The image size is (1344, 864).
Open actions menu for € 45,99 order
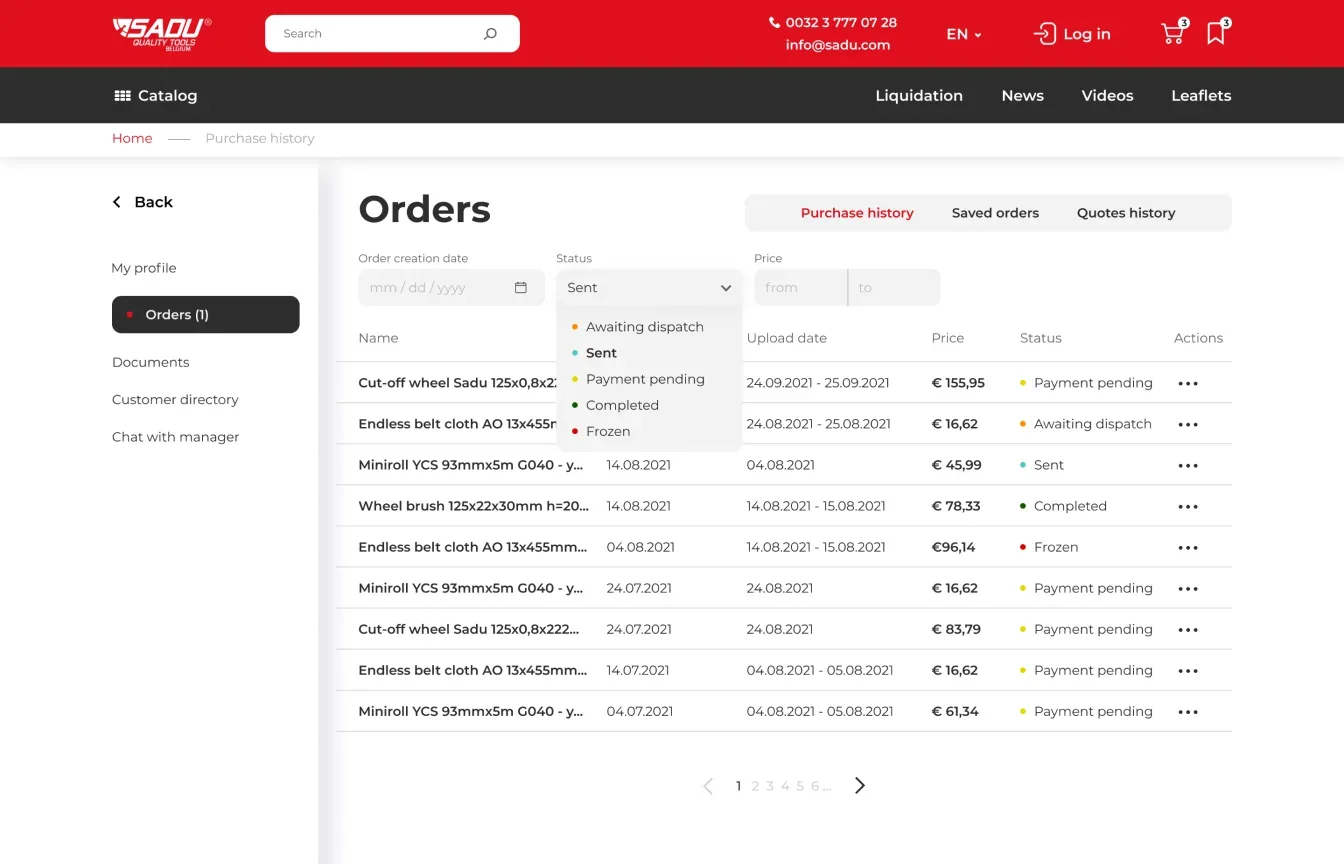click(1188, 465)
